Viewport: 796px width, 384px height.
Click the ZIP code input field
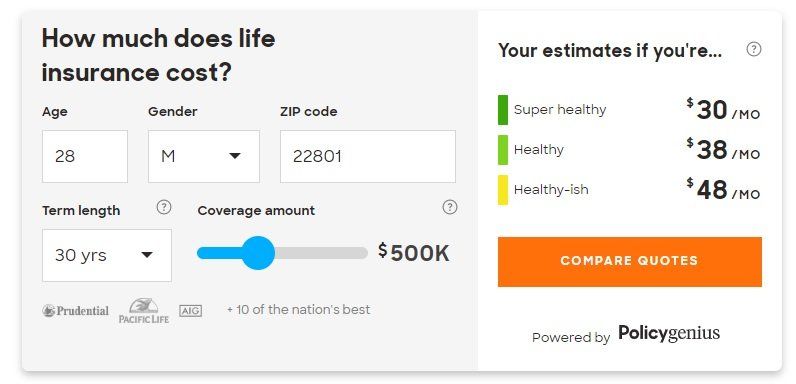368,156
